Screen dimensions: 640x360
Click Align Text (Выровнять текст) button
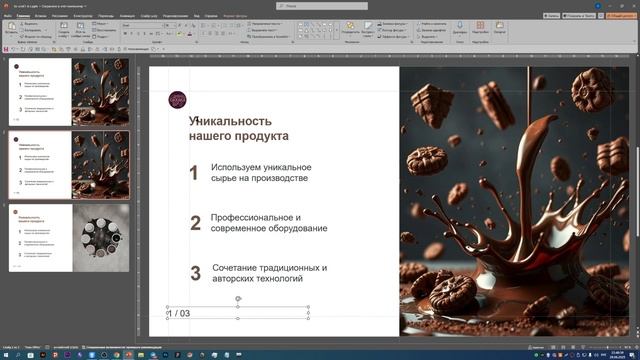263,30
